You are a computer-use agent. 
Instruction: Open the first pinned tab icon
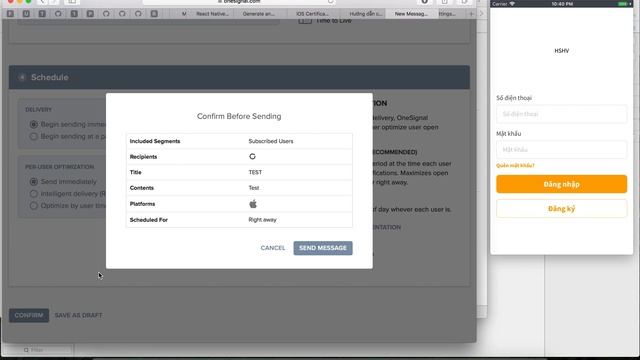(x=10, y=13)
